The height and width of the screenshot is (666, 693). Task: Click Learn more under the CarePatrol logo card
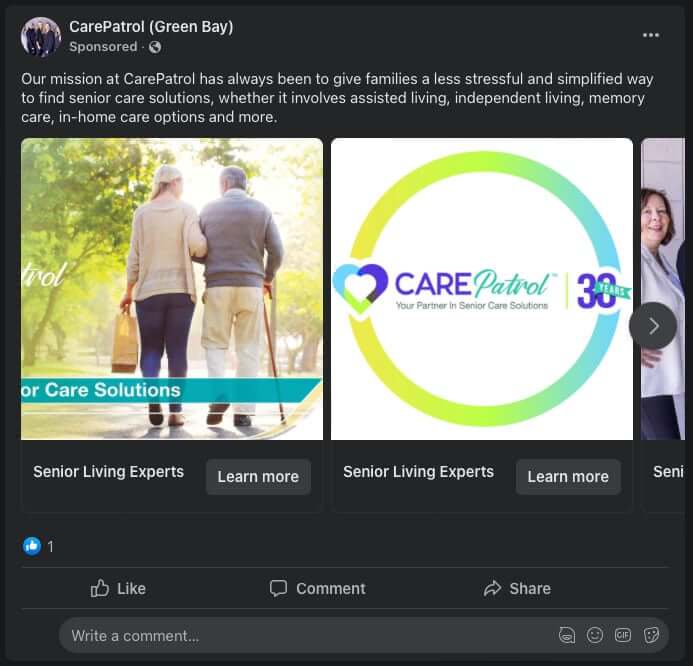pyautogui.click(x=568, y=477)
